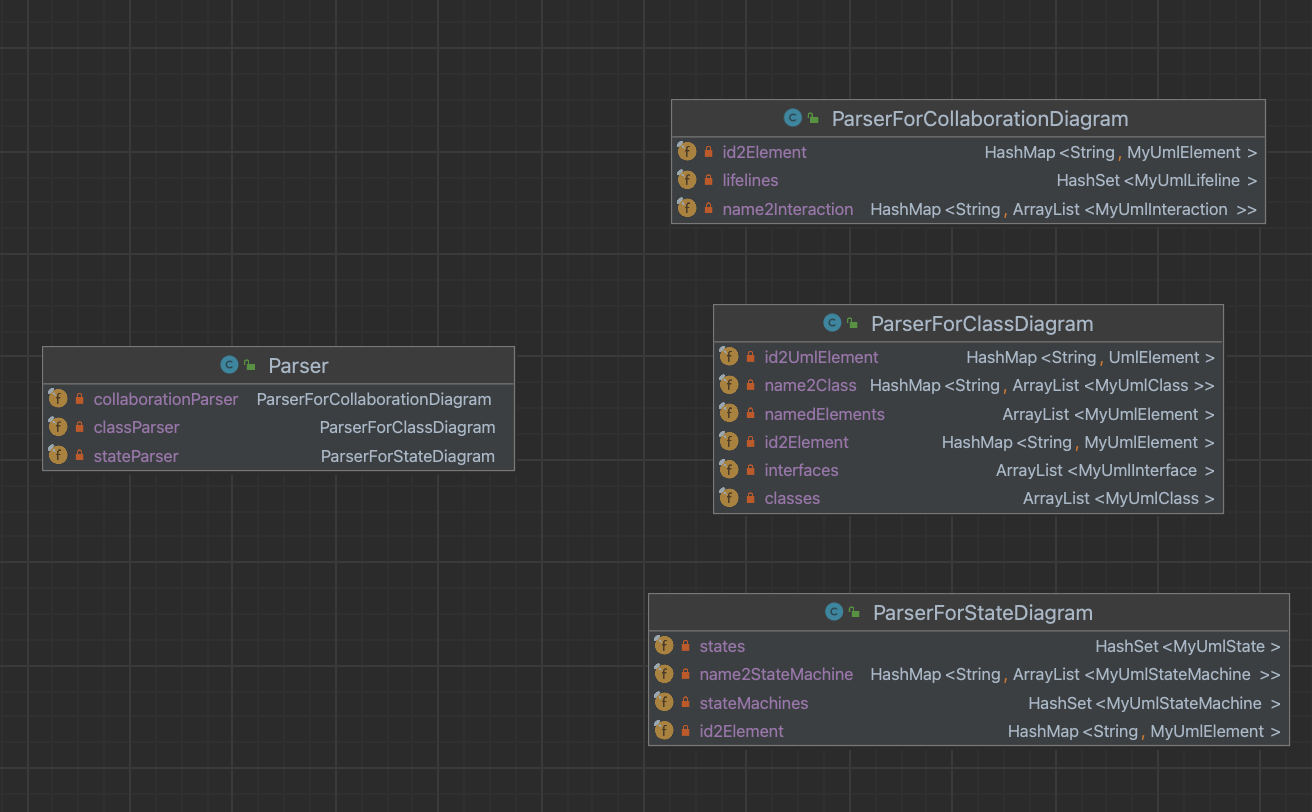Select the lifelines field name
This screenshot has width=1312, height=812.
(x=750, y=180)
